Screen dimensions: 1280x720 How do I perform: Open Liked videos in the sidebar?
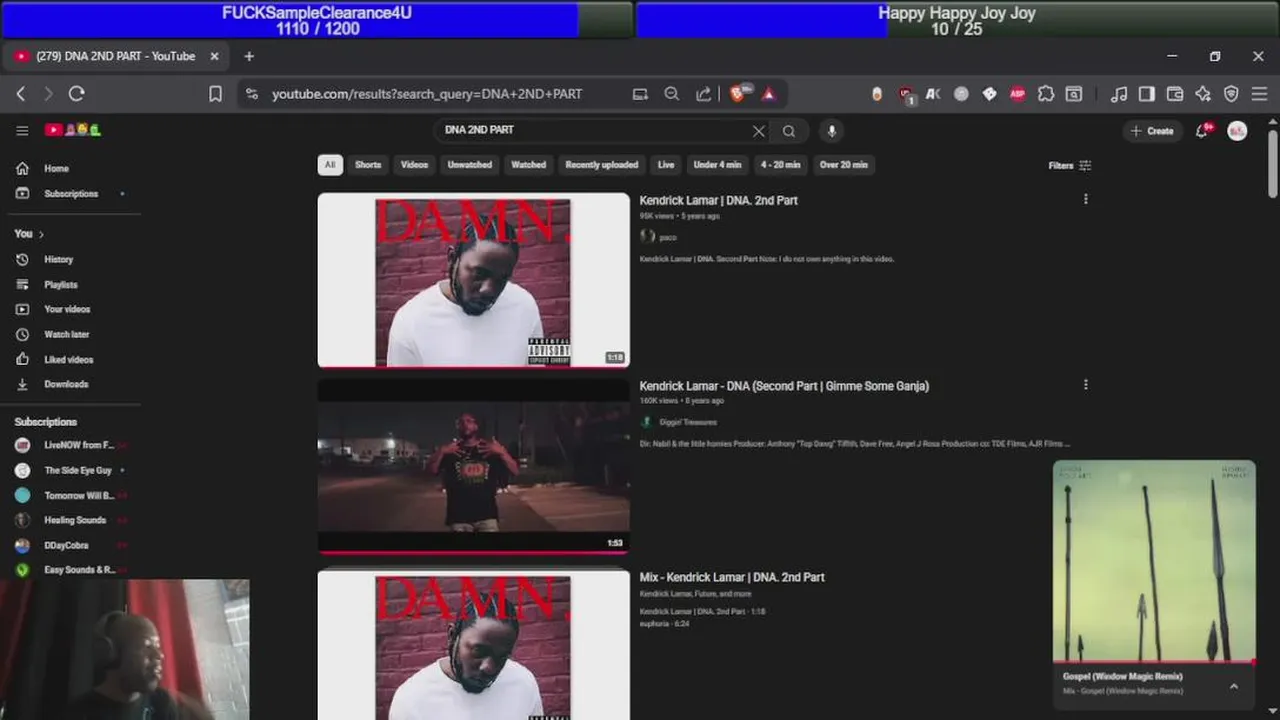coord(70,359)
